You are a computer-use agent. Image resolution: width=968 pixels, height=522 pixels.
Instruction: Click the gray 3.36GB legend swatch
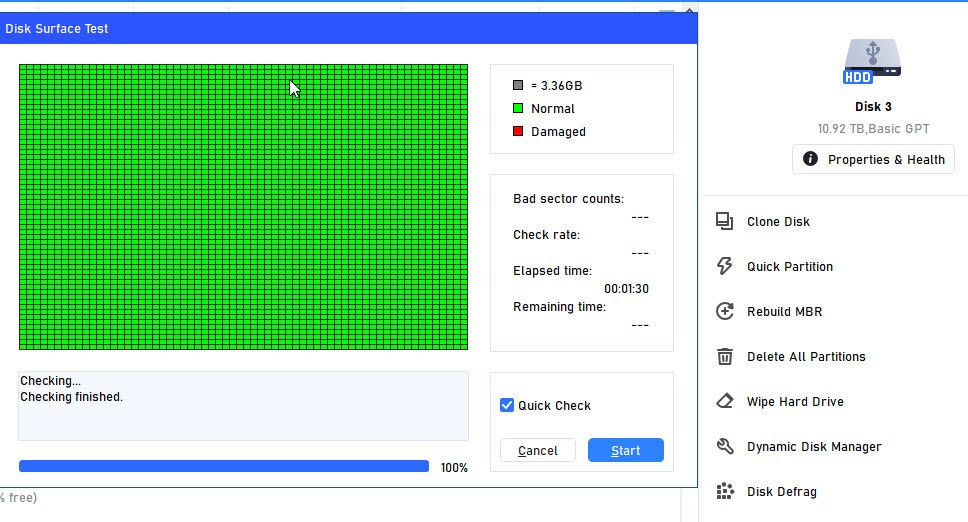pyautogui.click(x=518, y=85)
